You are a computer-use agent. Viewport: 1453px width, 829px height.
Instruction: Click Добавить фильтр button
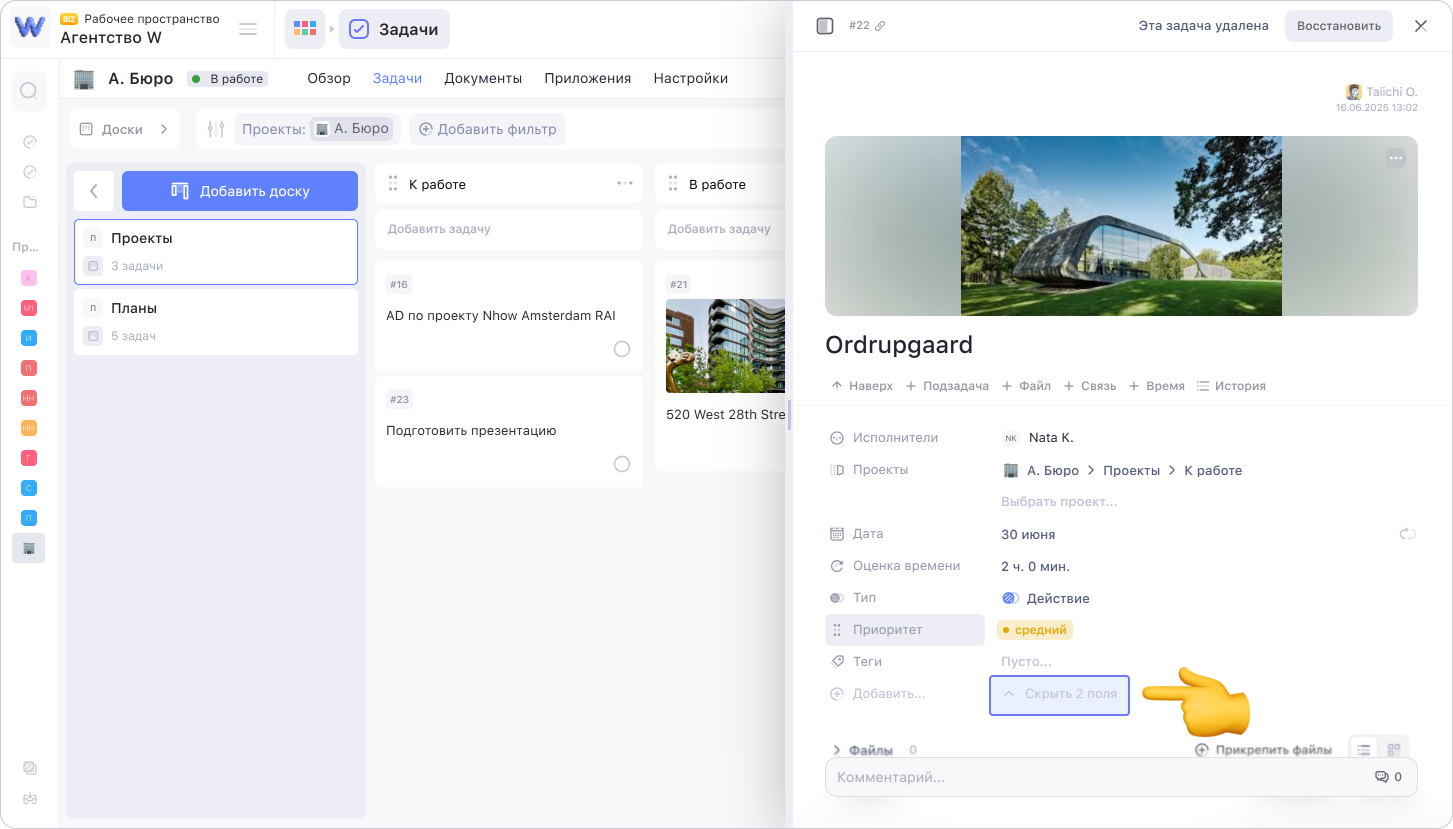click(x=488, y=129)
